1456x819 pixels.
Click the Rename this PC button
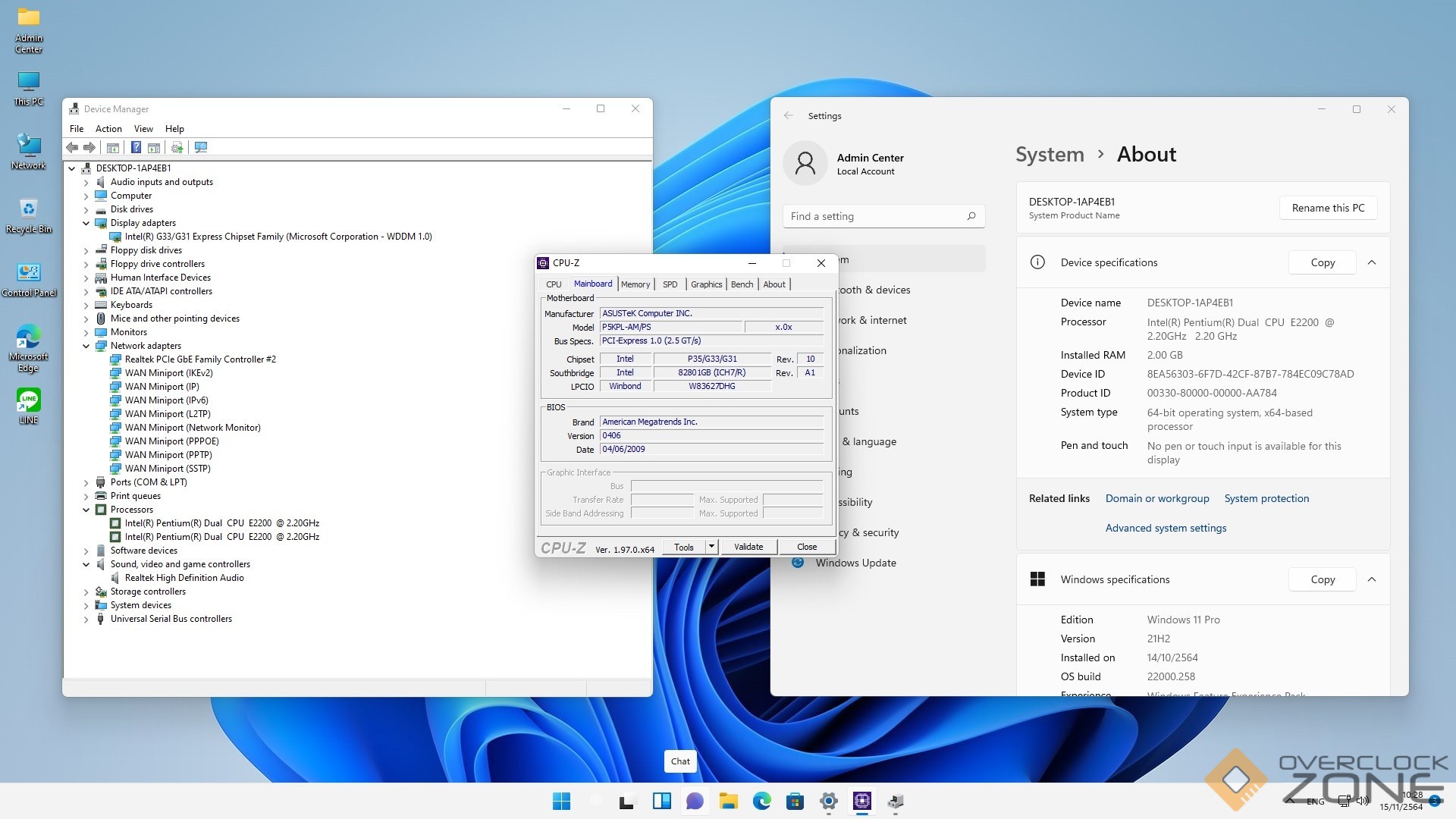(1327, 208)
